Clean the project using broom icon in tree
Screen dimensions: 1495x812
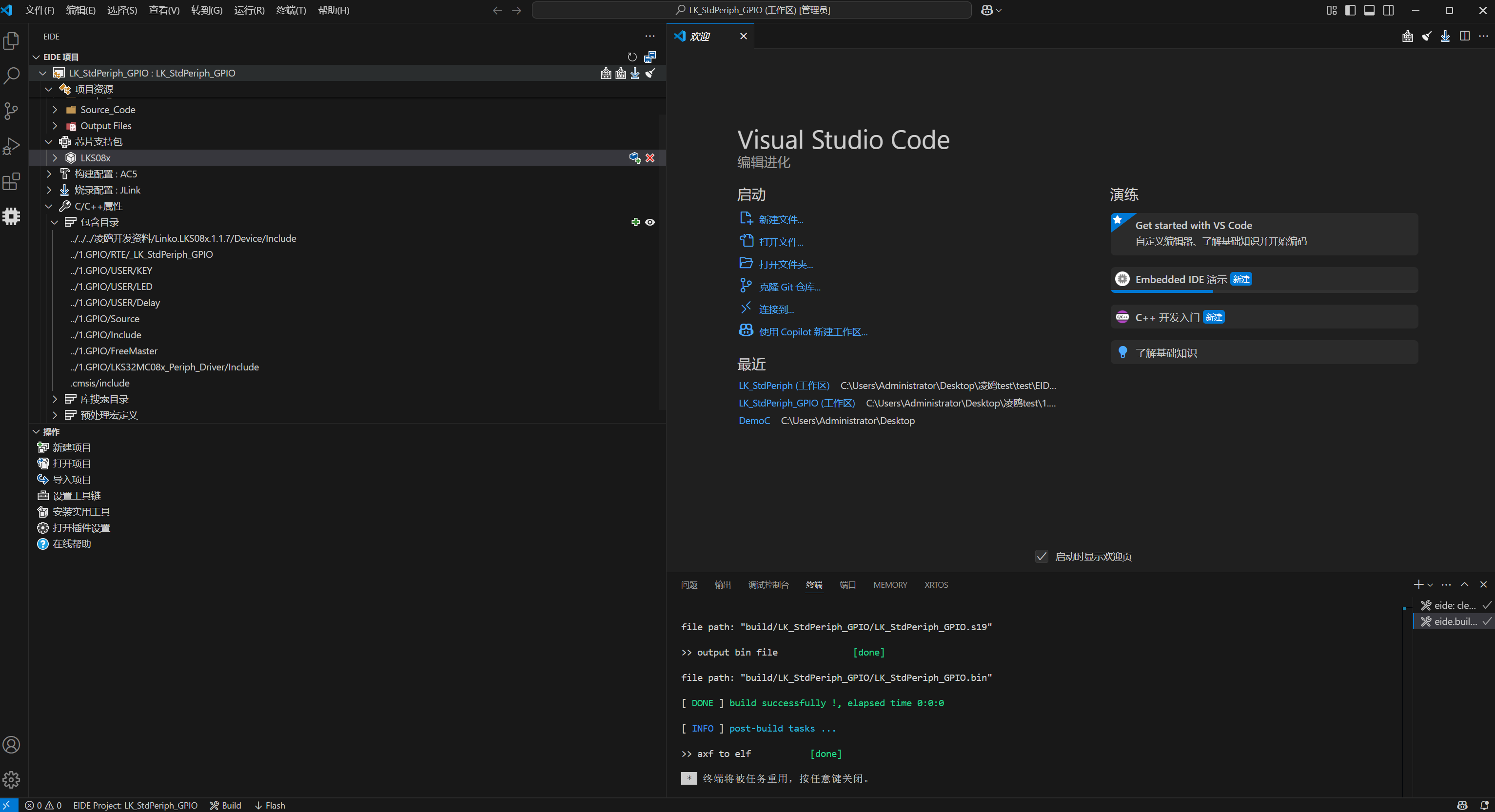point(650,73)
